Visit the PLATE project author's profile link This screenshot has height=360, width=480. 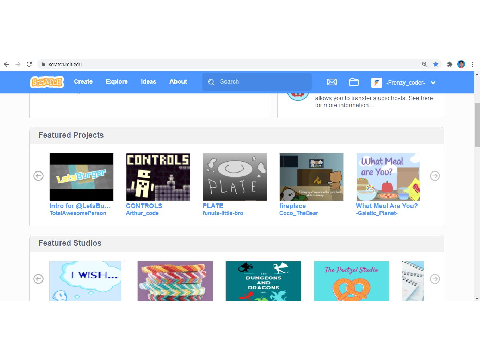pyautogui.click(x=223, y=213)
